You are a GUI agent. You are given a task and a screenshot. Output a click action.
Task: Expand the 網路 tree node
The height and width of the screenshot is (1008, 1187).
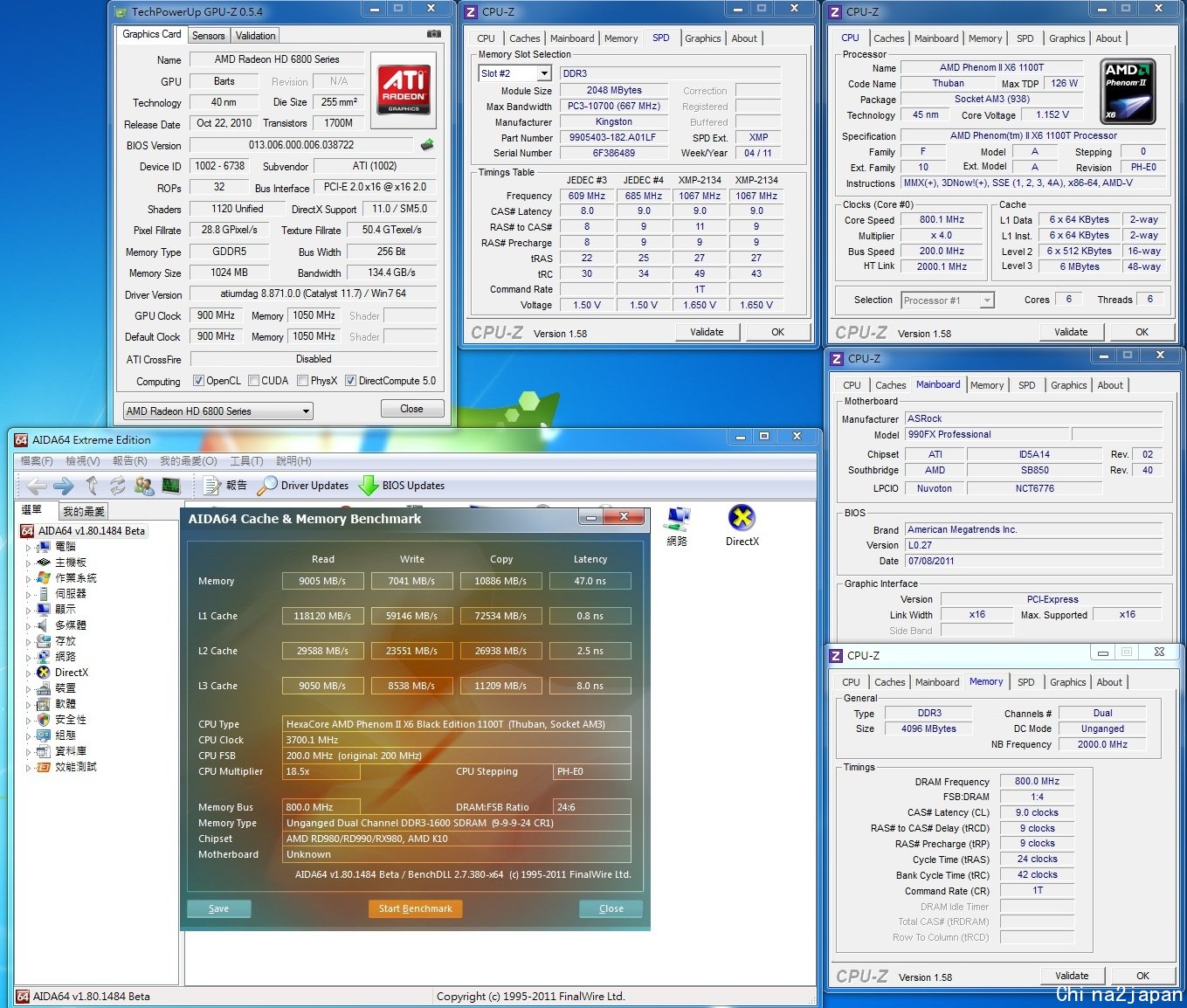coord(28,658)
